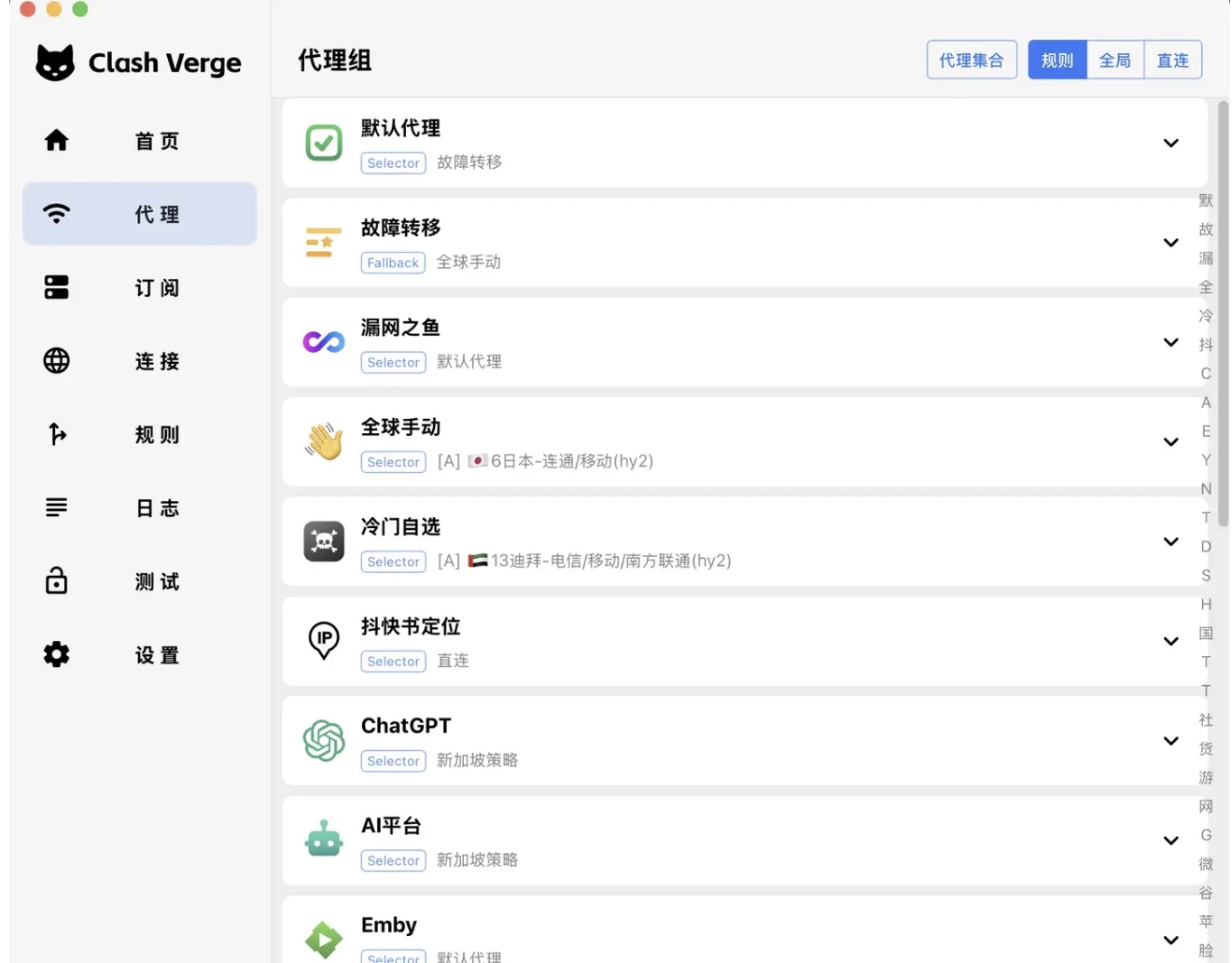Expand the 抖快书定位 group chevron
Image resolution: width=1232 pixels, height=963 pixels.
tap(1171, 641)
